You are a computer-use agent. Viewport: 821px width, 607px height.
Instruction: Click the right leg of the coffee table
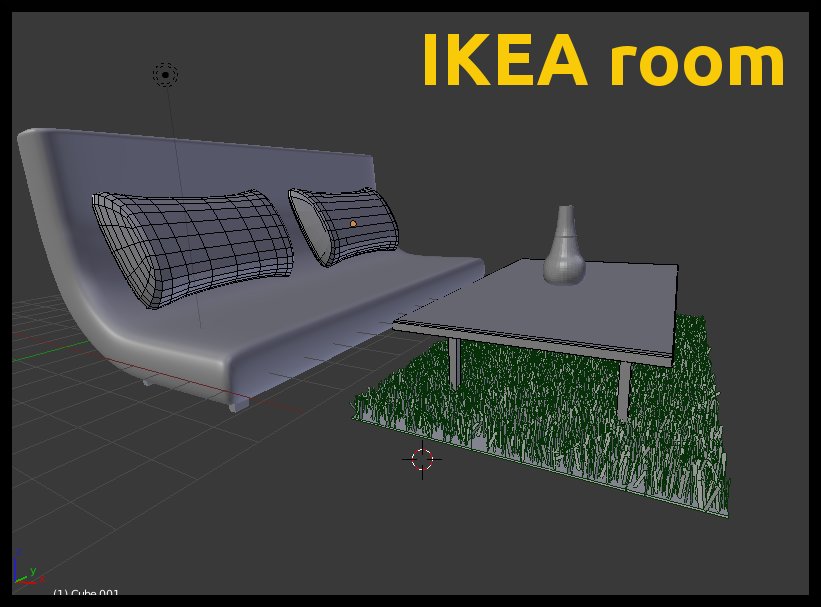(623, 390)
